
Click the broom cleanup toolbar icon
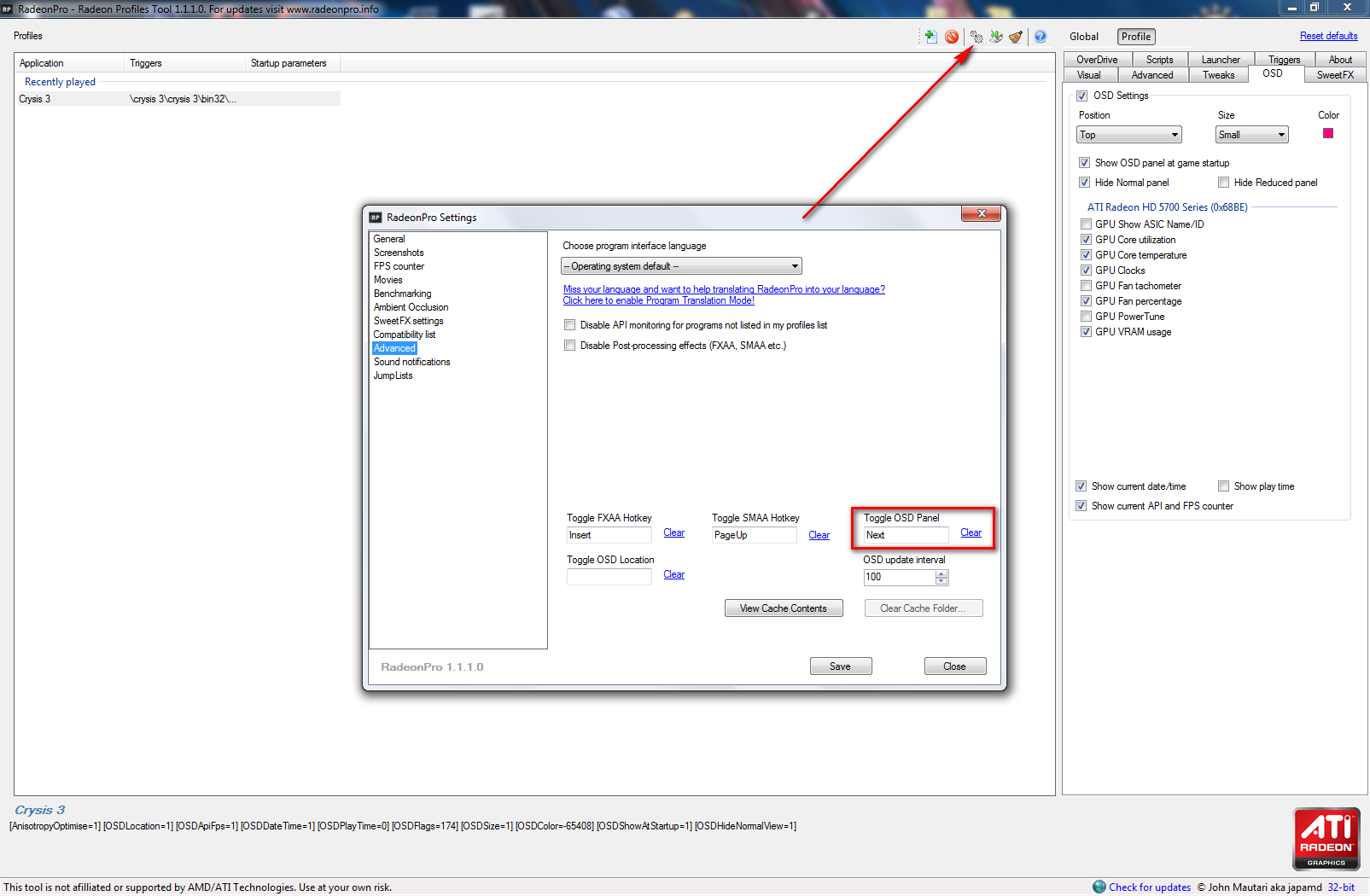point(1016,37)
